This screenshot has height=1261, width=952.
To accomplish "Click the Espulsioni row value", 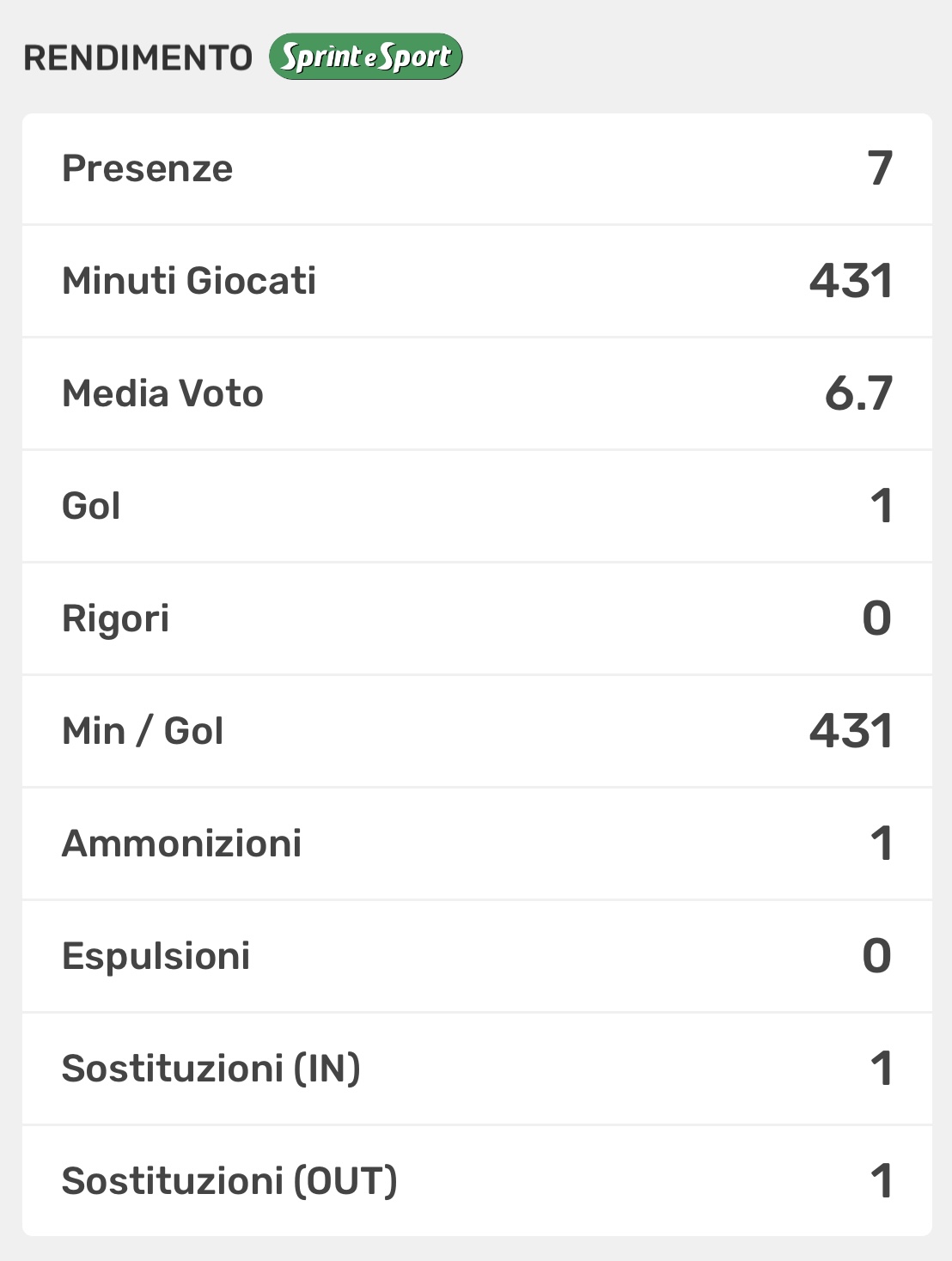I will click(x=876, y=956).
